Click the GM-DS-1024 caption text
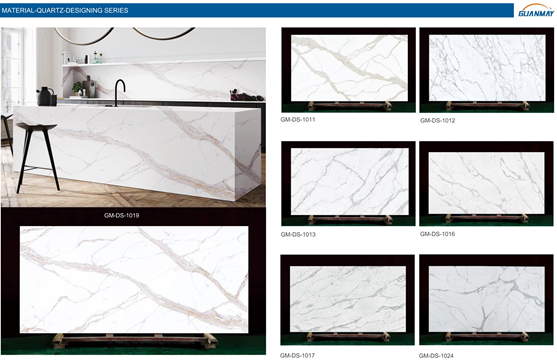This screenshot has width=557, height=362. (x=436, y=356)
